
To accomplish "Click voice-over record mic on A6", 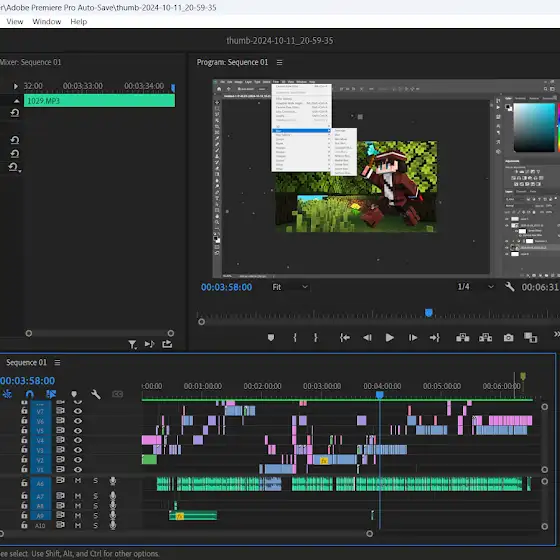I will [113, 481].
